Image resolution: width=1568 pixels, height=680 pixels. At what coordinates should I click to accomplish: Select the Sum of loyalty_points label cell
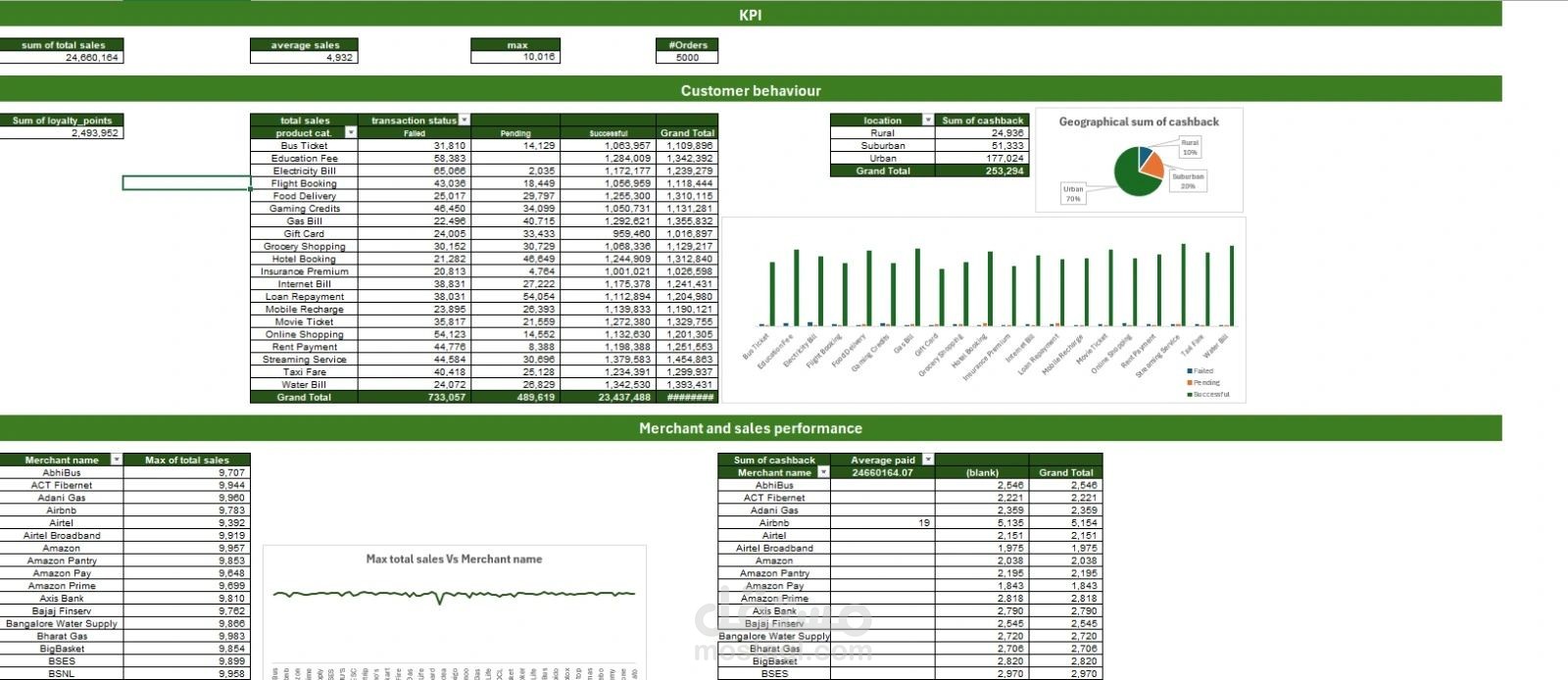[62, 121]
